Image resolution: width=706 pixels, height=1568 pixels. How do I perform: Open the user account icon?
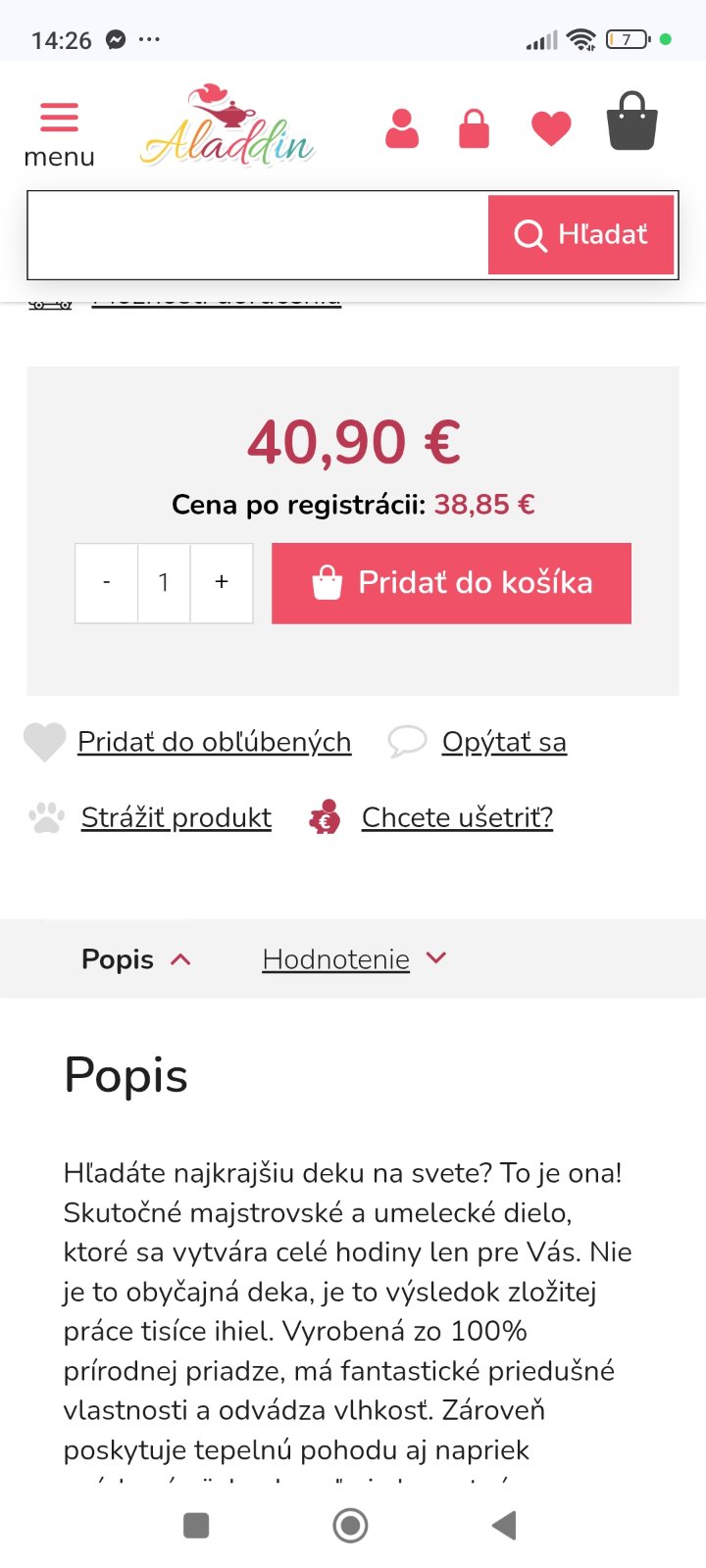click(x=402, y=128)
